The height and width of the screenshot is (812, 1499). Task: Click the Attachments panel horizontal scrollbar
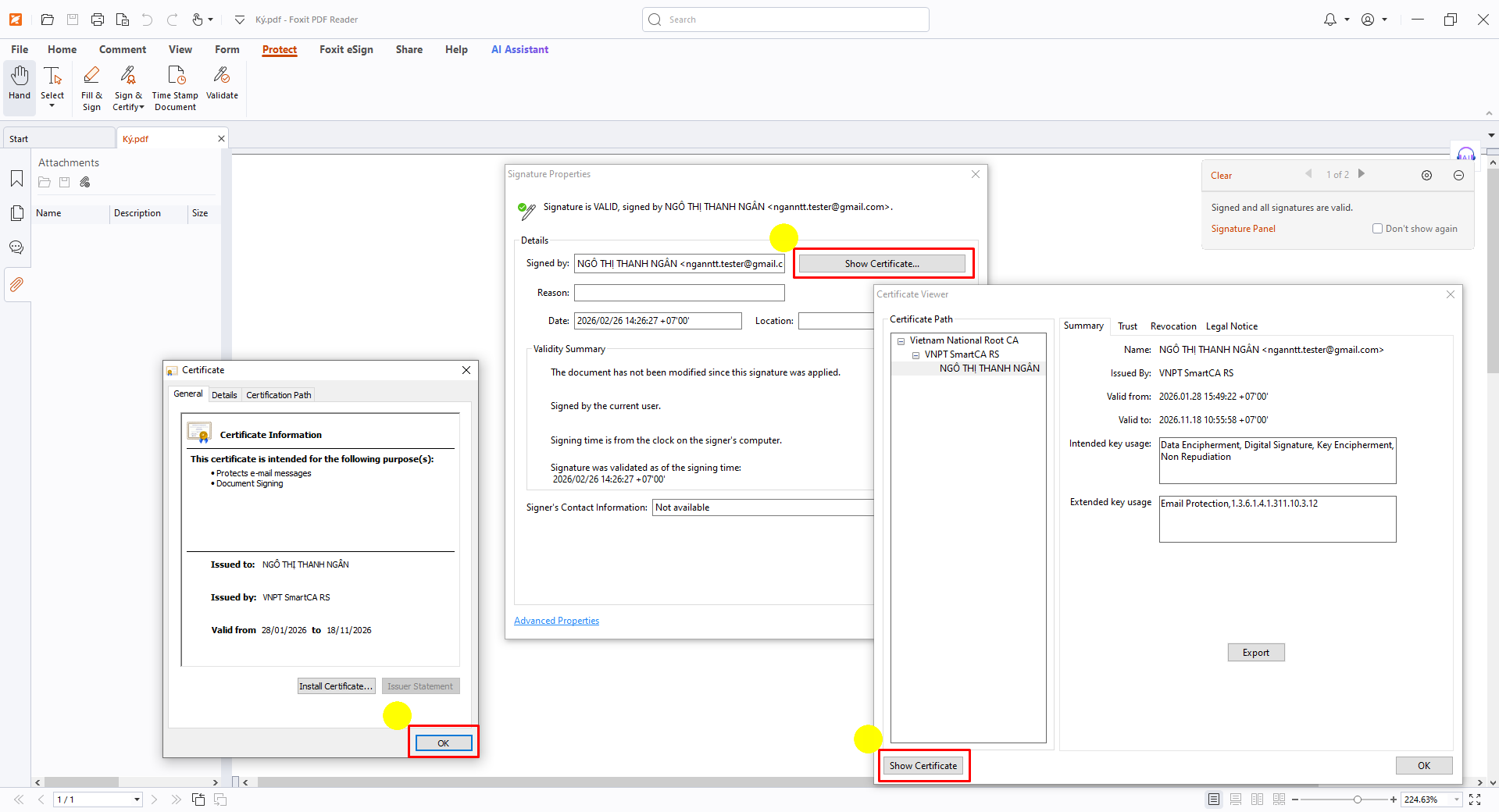tap(81, 782)
